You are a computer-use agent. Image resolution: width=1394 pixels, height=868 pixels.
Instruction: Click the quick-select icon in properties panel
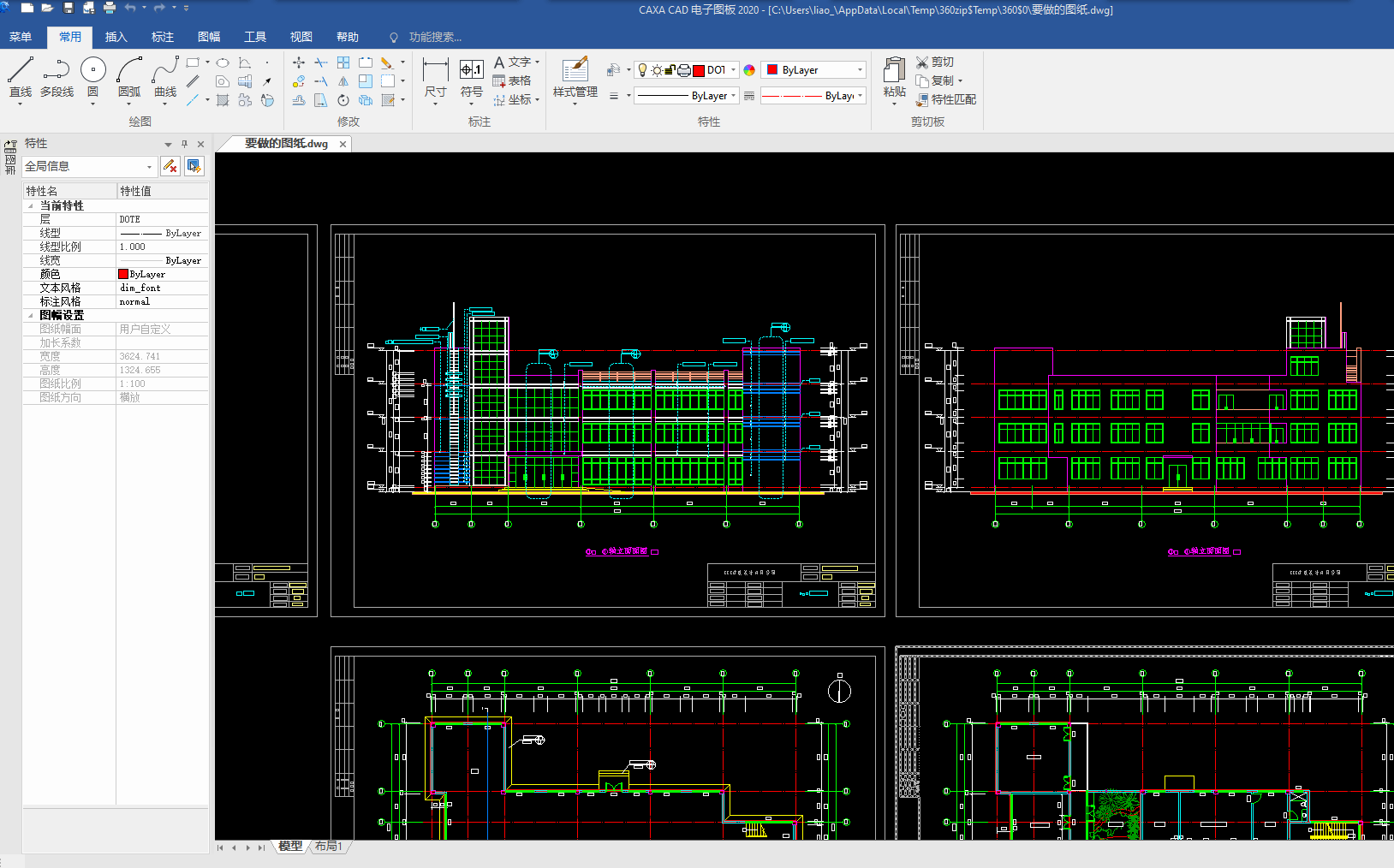click(194, 166)
